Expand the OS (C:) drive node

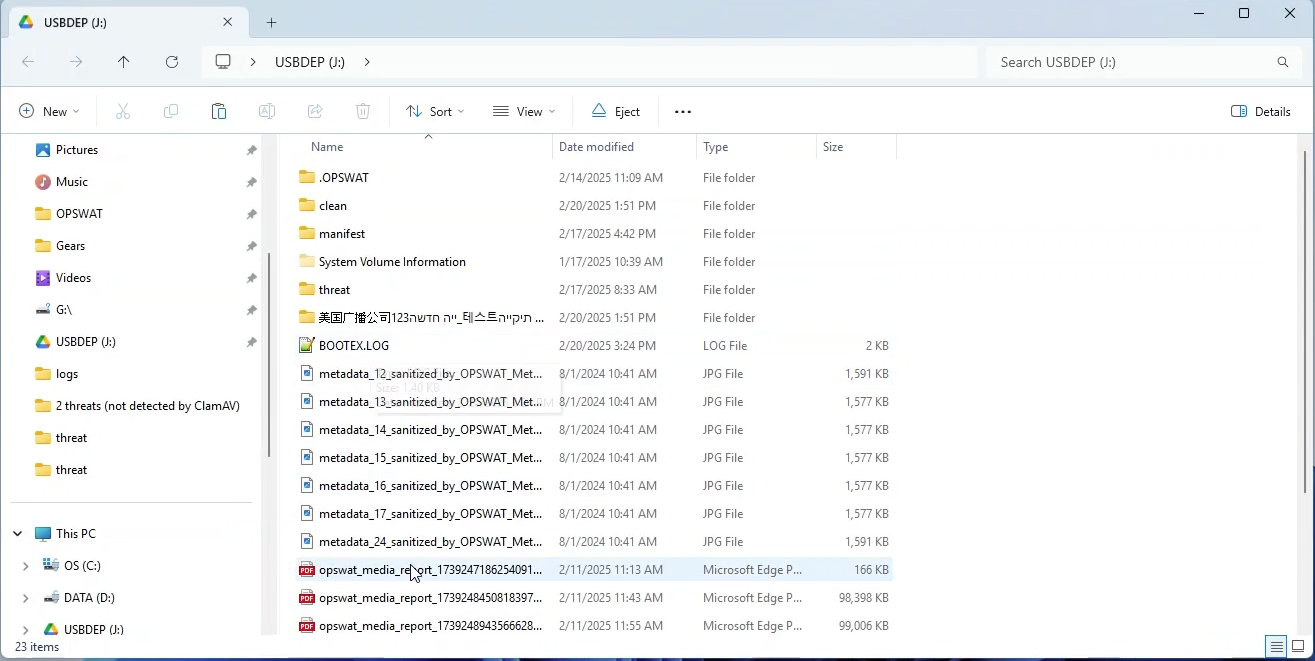tap(25, 566)
